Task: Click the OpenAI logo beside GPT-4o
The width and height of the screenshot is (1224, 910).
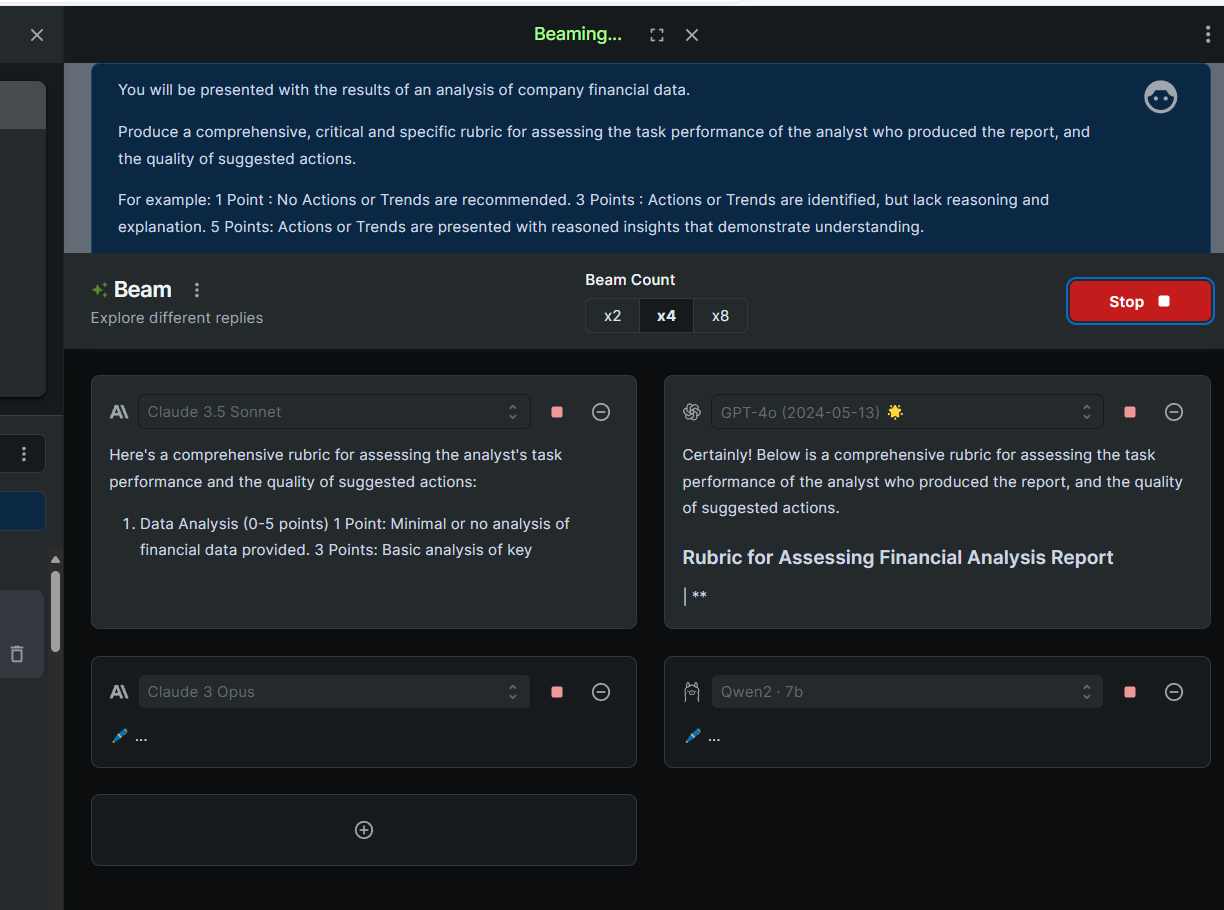Action: (691, 411)
